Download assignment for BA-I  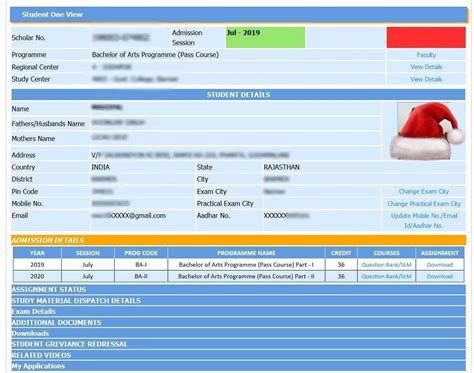coord(440,265)
